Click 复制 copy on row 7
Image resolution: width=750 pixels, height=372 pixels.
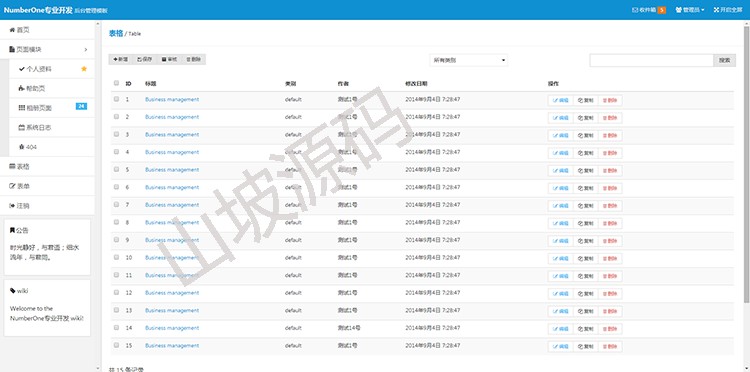[585, 206]
